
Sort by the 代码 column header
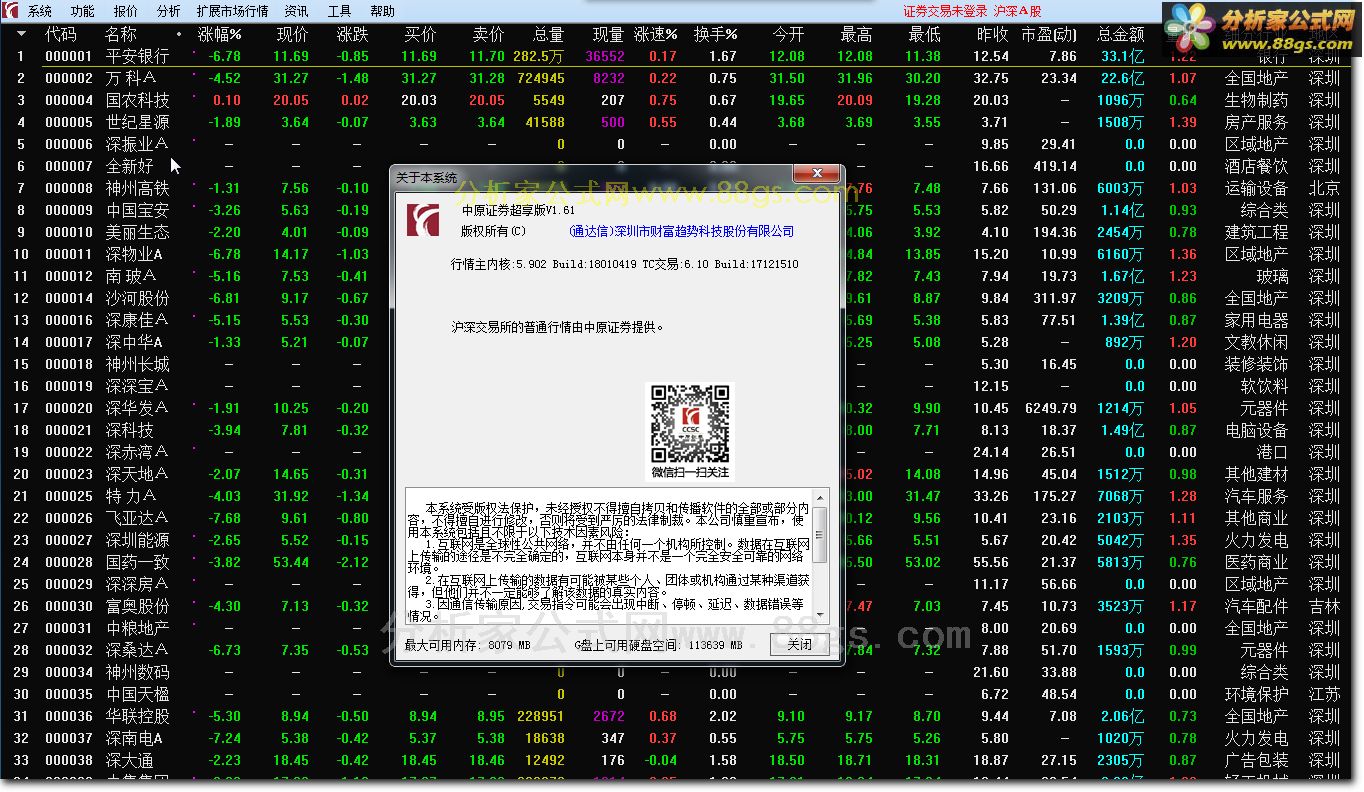61,34
